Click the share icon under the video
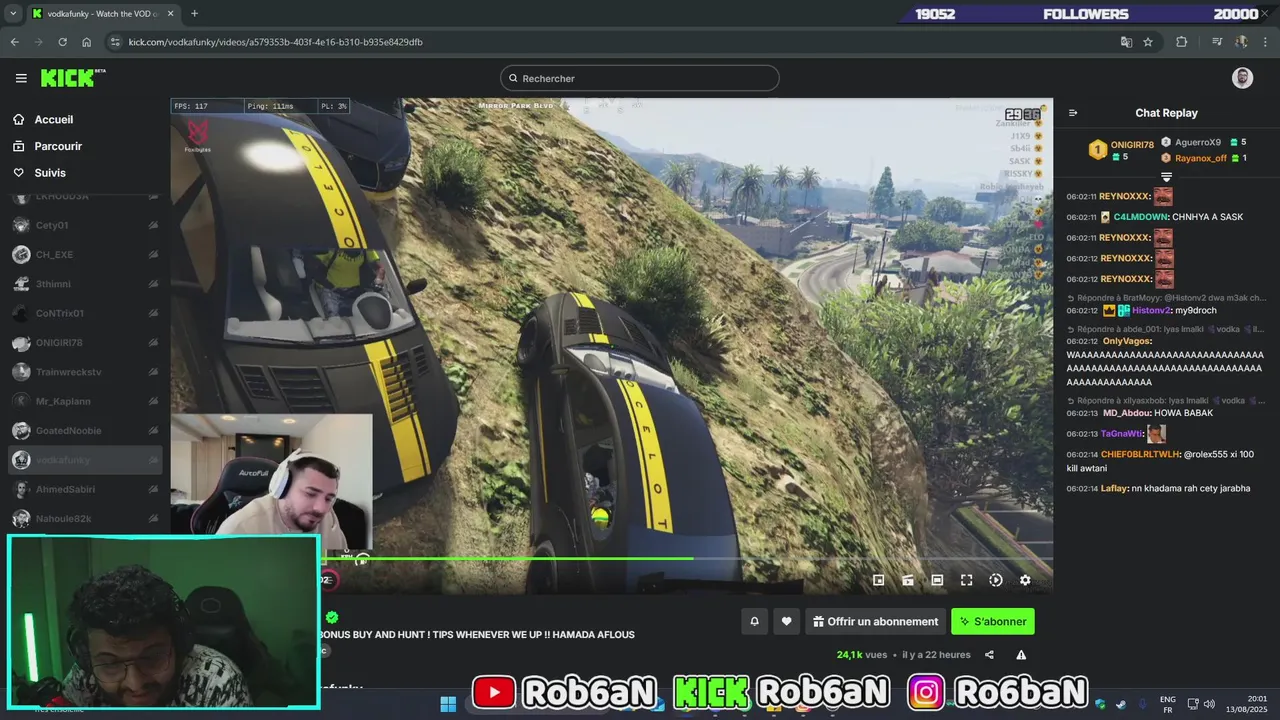 (x=989, y=655)
